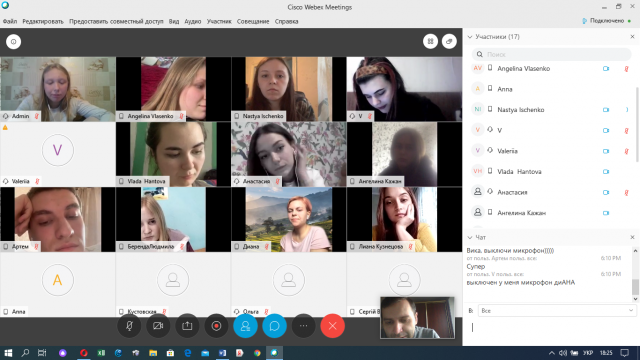Image resolution: width=640 pixels, height=360 pixels.
Task: Click Анастасия's muted mic in list
Action: click(626, 192)
